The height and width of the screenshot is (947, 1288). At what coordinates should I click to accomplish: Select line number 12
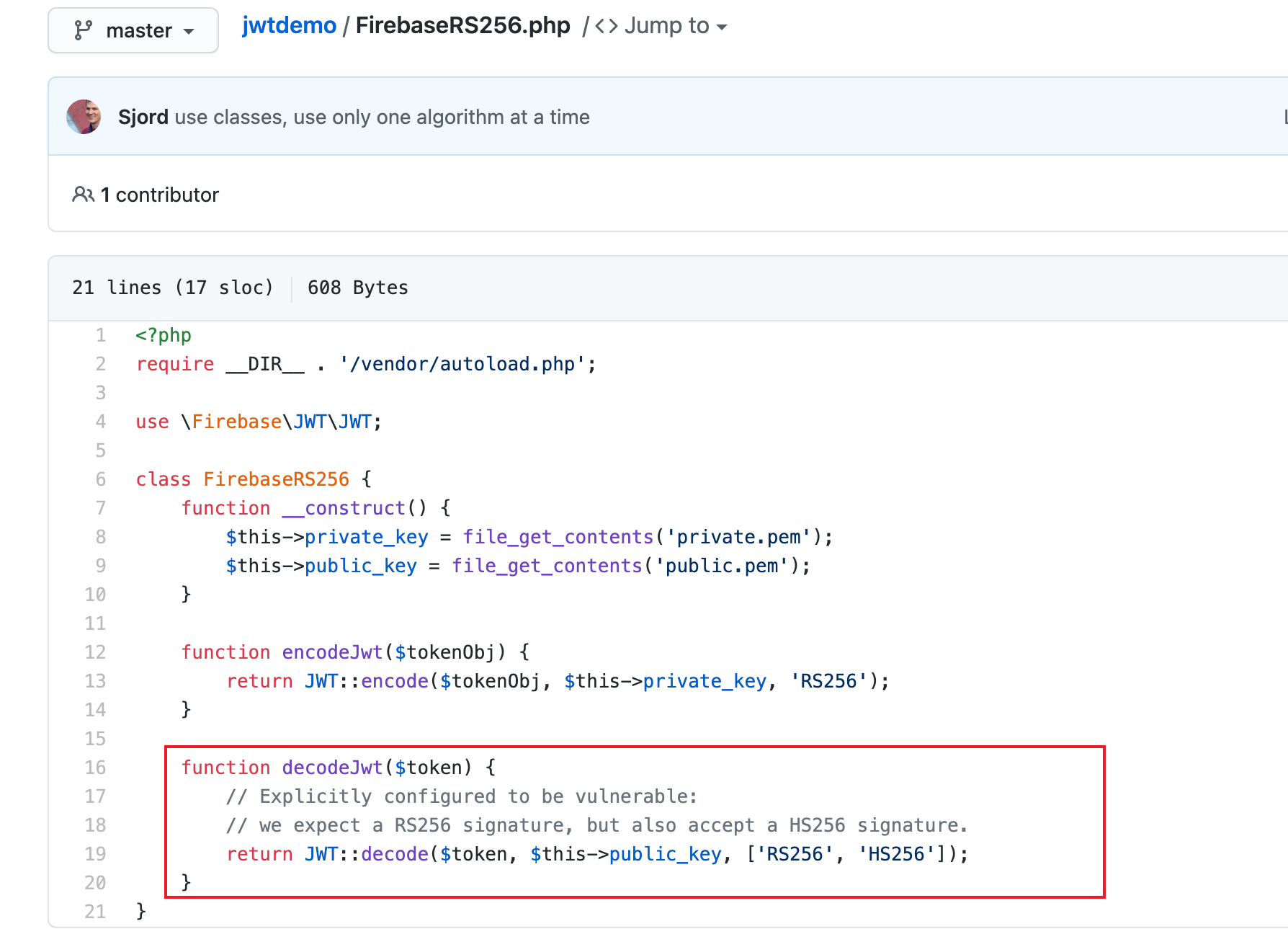point(95,652)
